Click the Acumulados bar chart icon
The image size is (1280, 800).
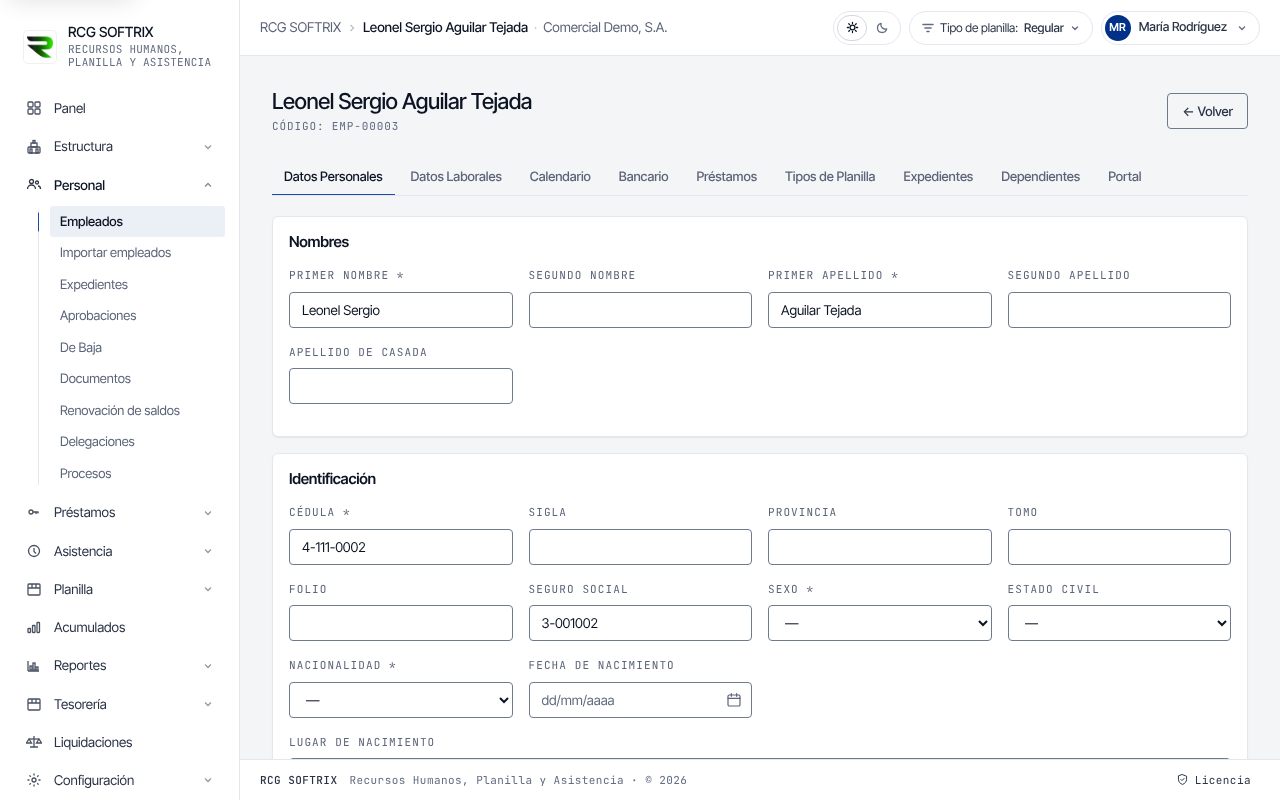click(34, 627)
